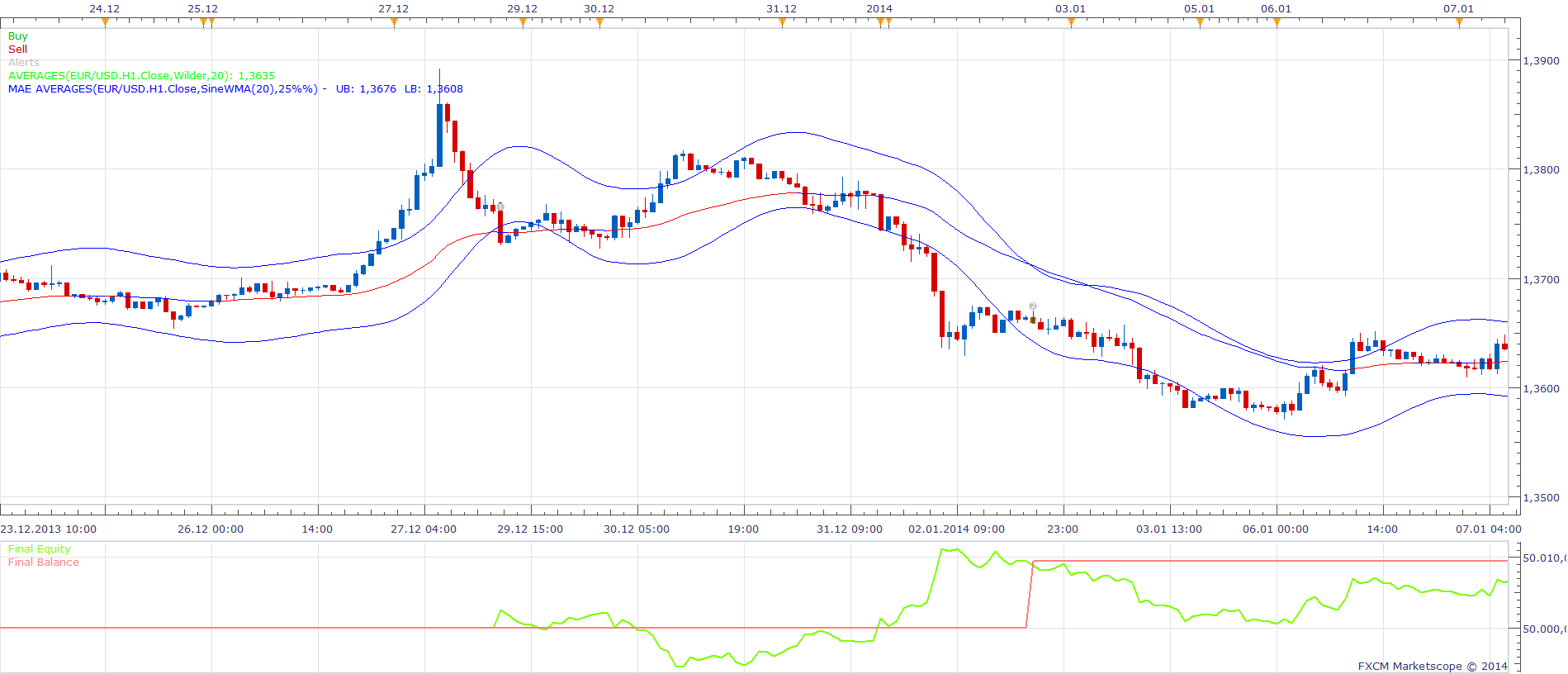This screenshot has height=674, width=1568.
Task: Click the 05.01 day marker triangle
Action: click(1200, 22)
